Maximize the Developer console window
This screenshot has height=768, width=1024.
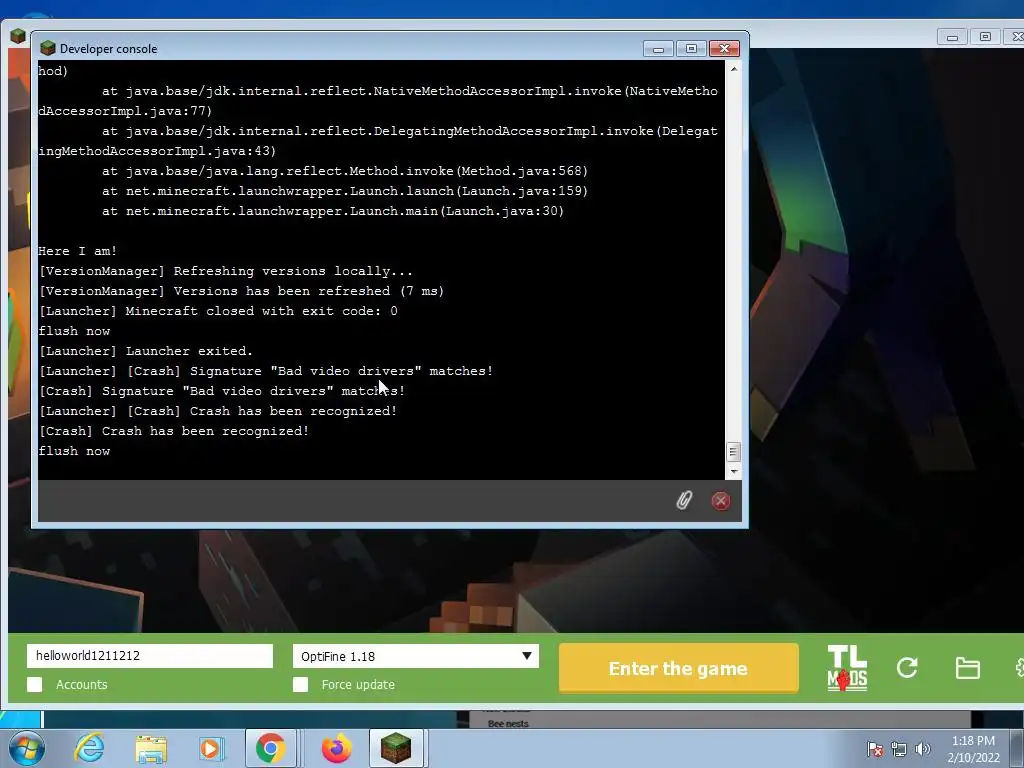(x=691, y=49)
